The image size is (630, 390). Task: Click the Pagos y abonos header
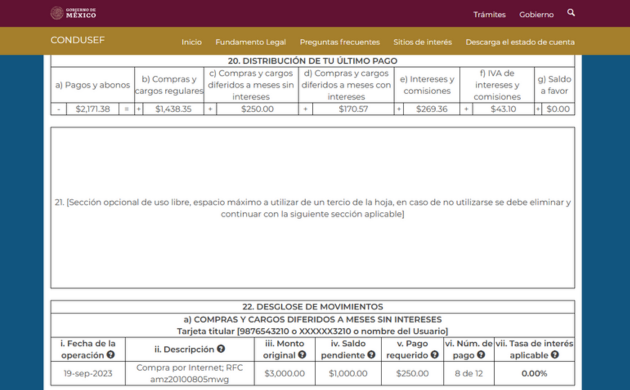[x=92, y=85]
